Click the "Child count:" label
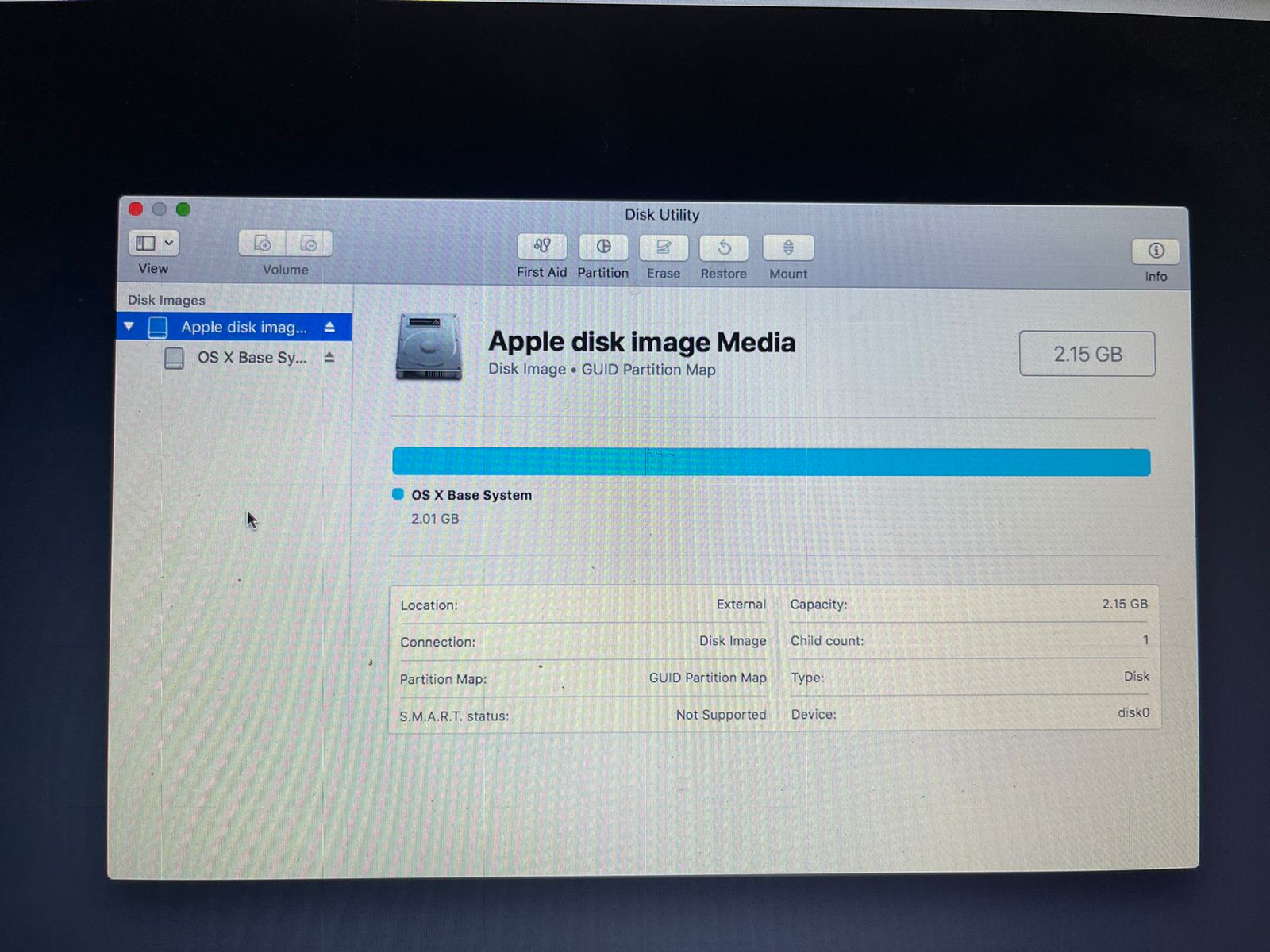The height and width of the screenshot is (952, 1270). pyautogui.click(x=827, y=641)
